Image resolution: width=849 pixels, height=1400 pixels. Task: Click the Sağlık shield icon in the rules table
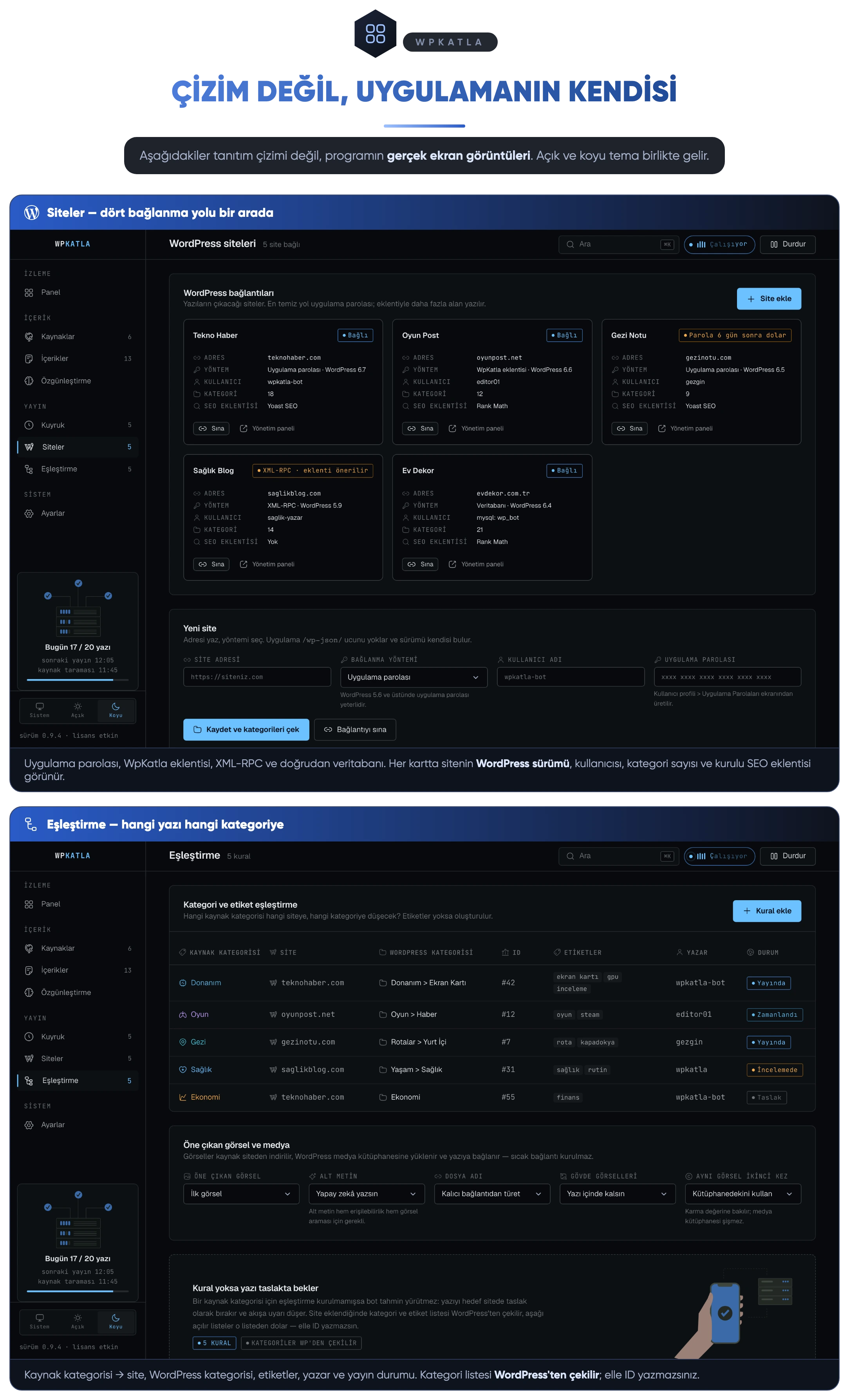pyautogui.click(x=183, y=1070)
